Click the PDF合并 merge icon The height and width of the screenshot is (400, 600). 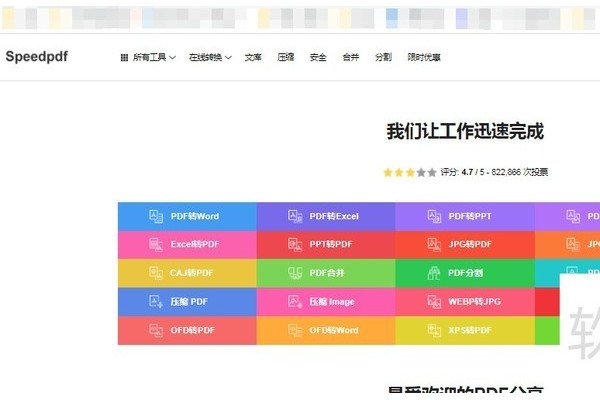(295, 273)
